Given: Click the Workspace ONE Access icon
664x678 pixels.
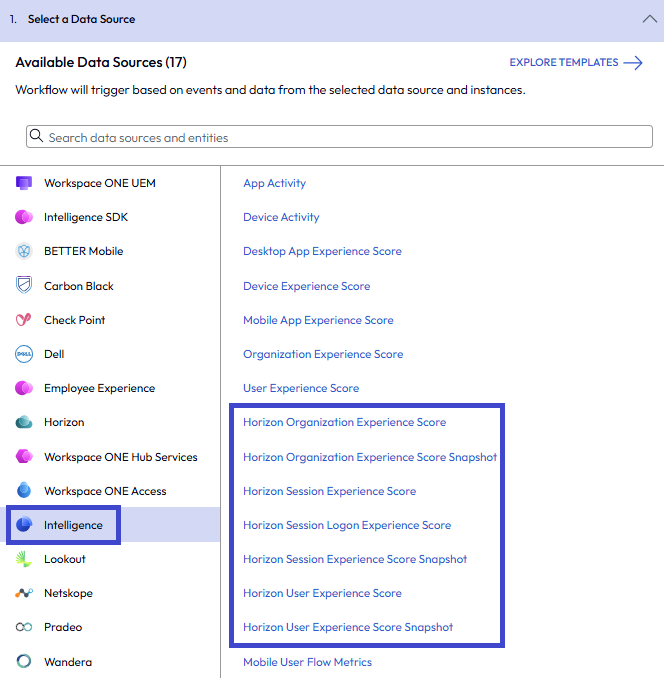Looking at the screenshot, I should click(x=24, y=490).
